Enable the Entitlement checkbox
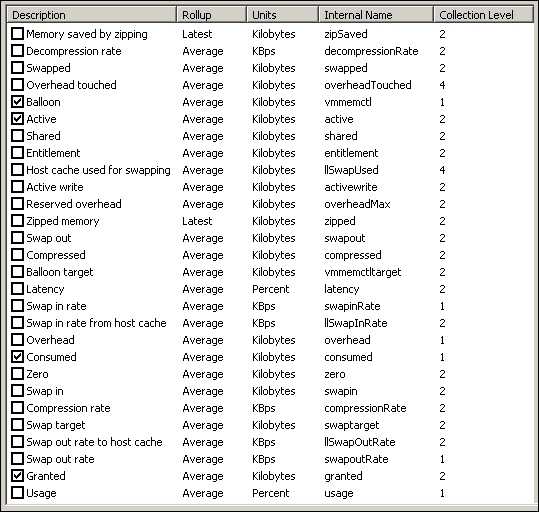The width and height of the screenshot is (539, 512). click(x=17, y=153)
